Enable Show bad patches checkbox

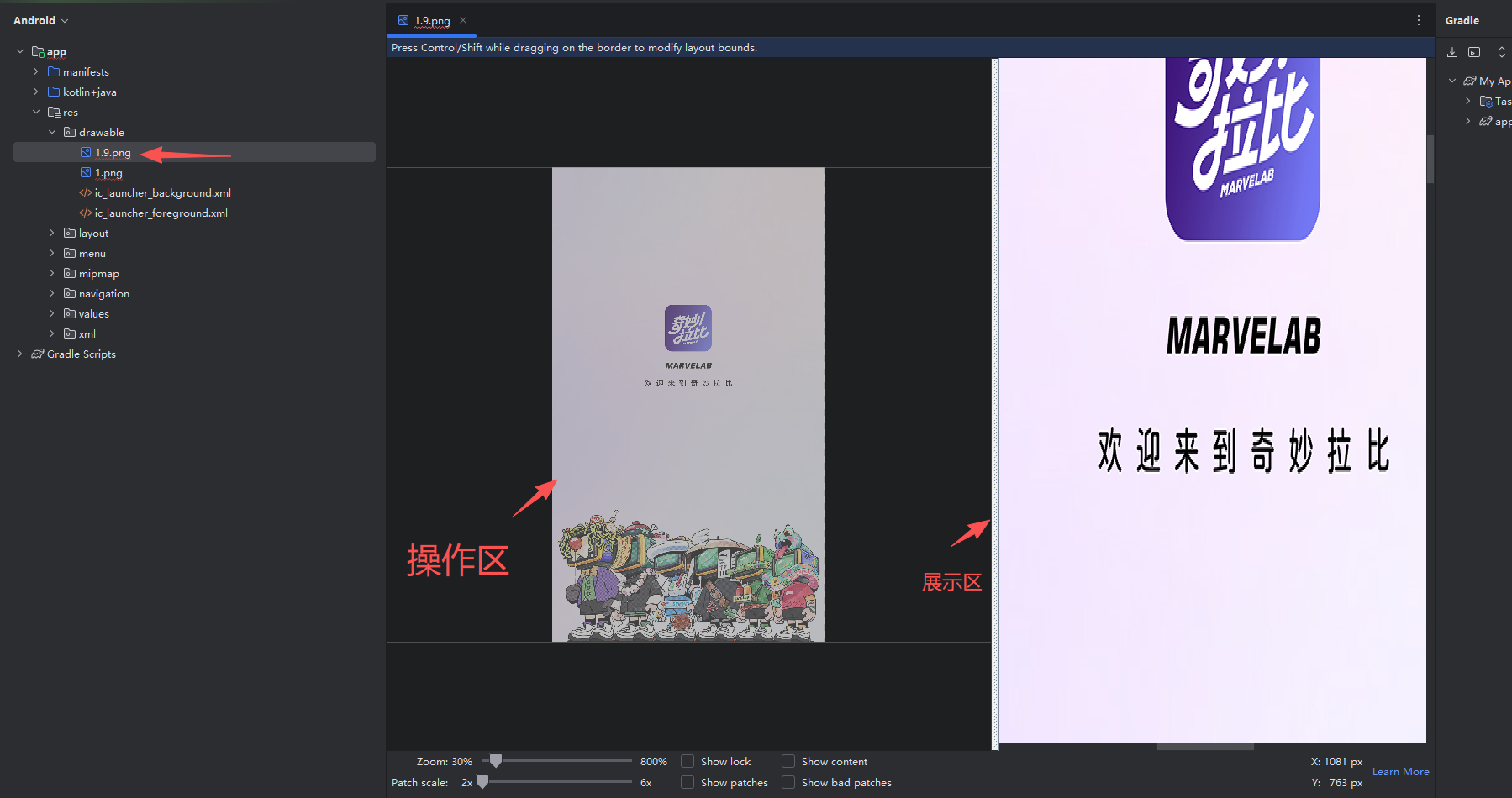pyautogui.click(x=788, y=782)
